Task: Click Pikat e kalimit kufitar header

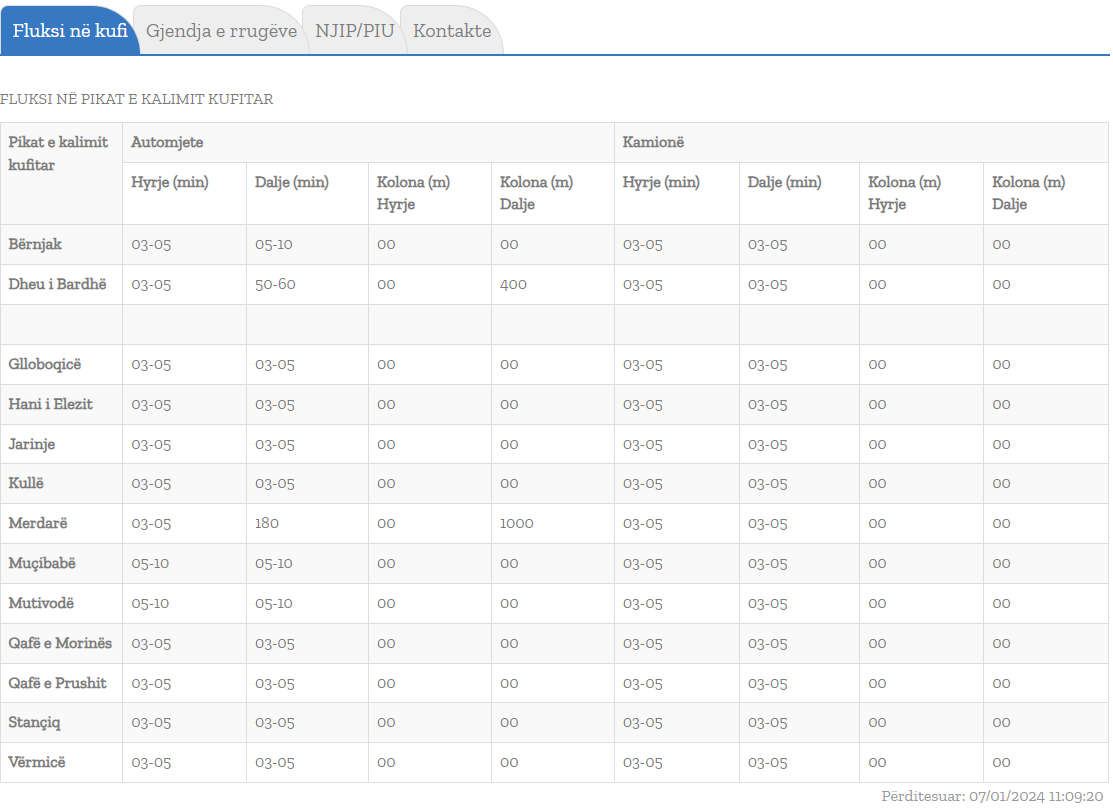Action: tap(58, 154)
